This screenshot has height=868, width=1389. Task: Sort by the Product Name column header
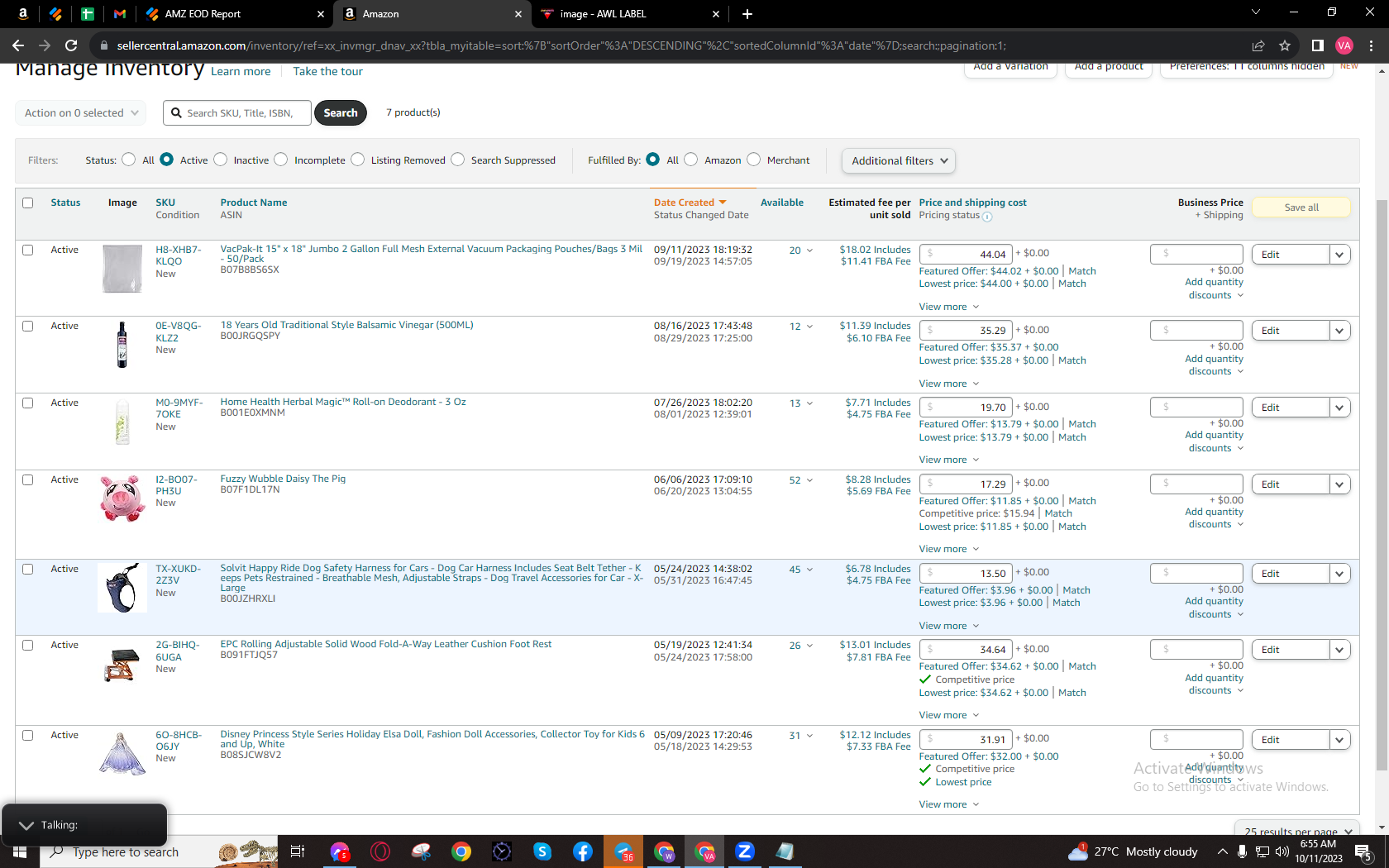[254, 203]
